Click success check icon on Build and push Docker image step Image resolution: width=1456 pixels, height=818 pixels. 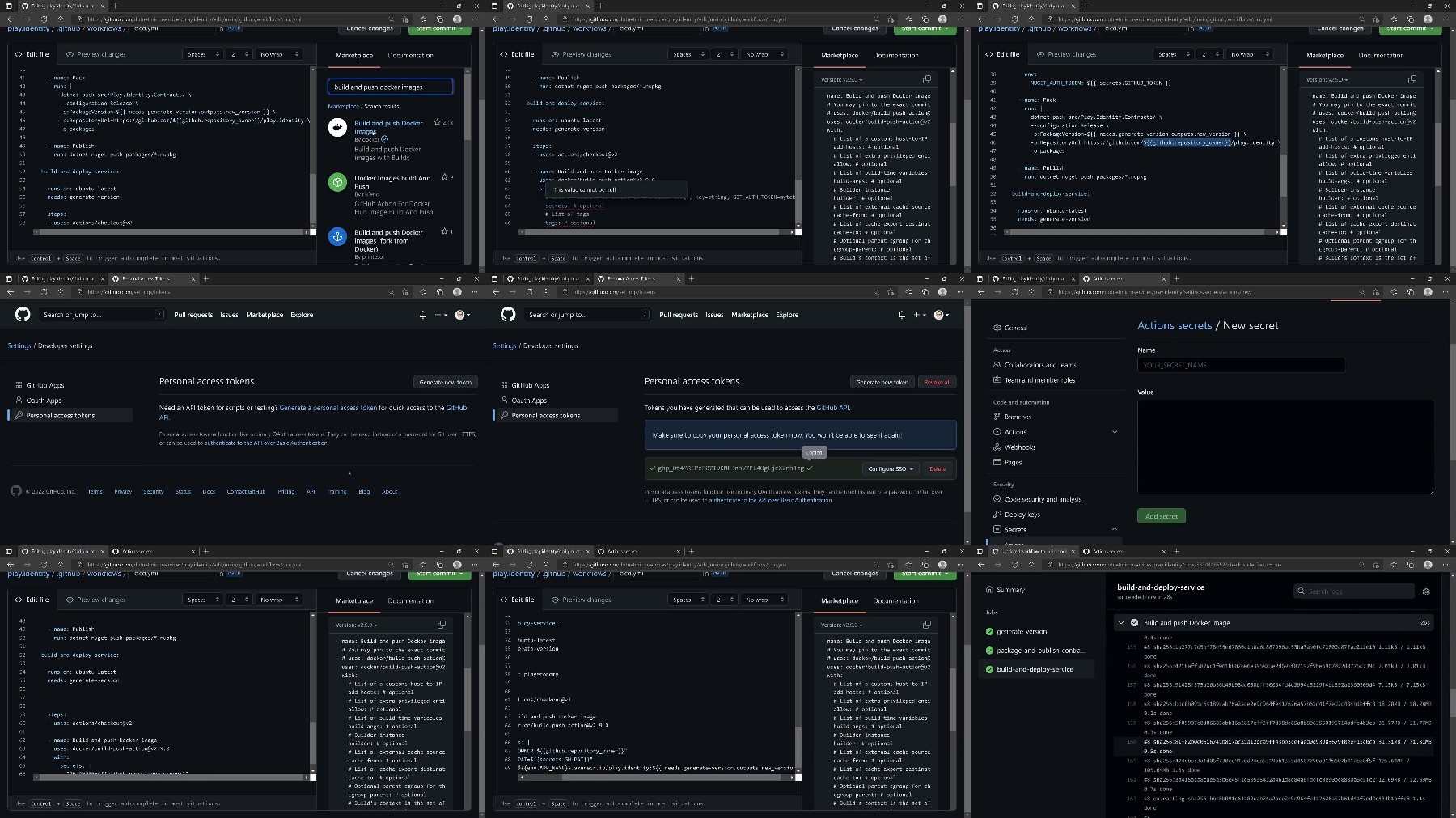click(1134, 623)
